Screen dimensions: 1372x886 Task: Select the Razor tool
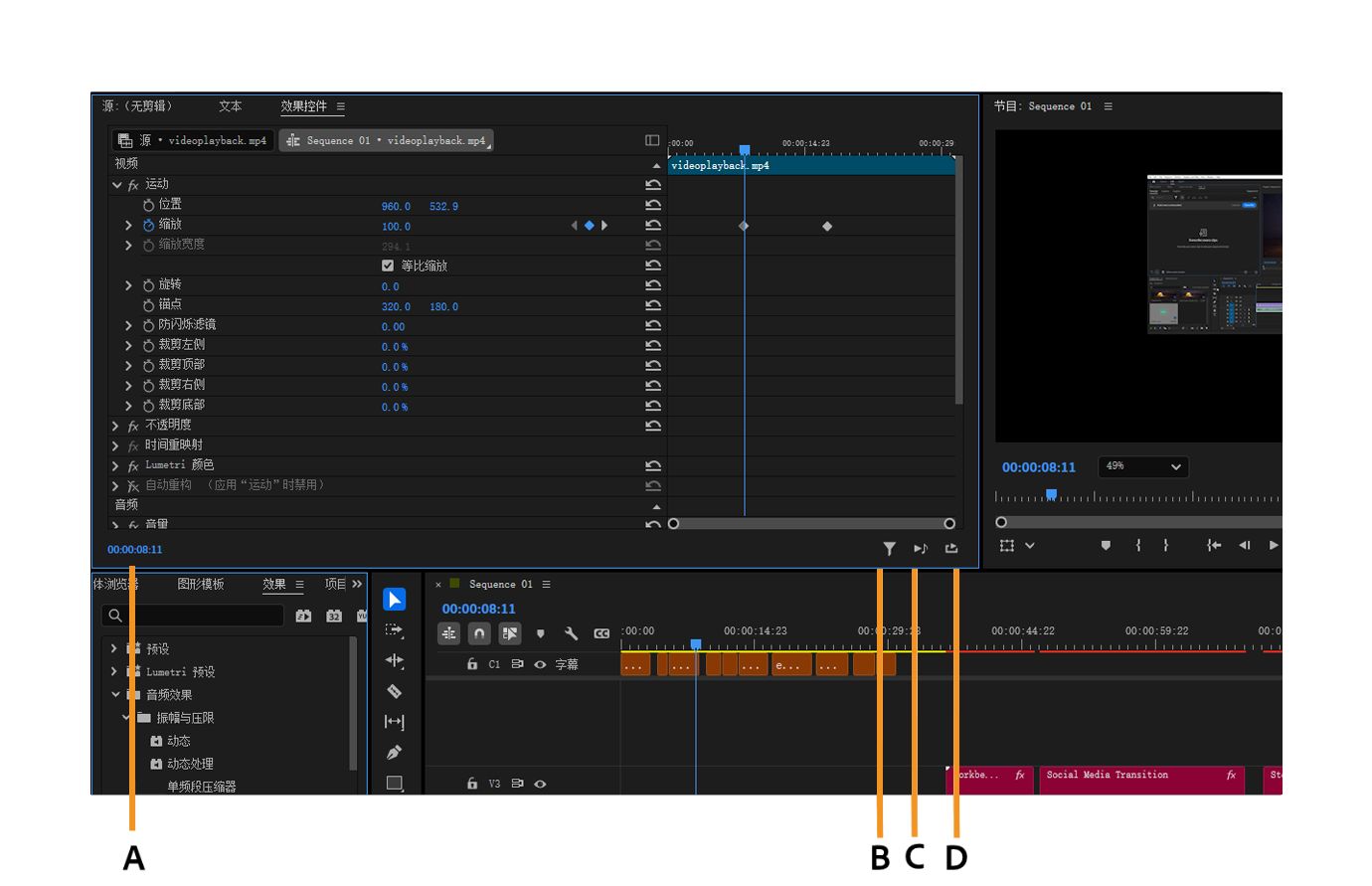pos(395,691)
